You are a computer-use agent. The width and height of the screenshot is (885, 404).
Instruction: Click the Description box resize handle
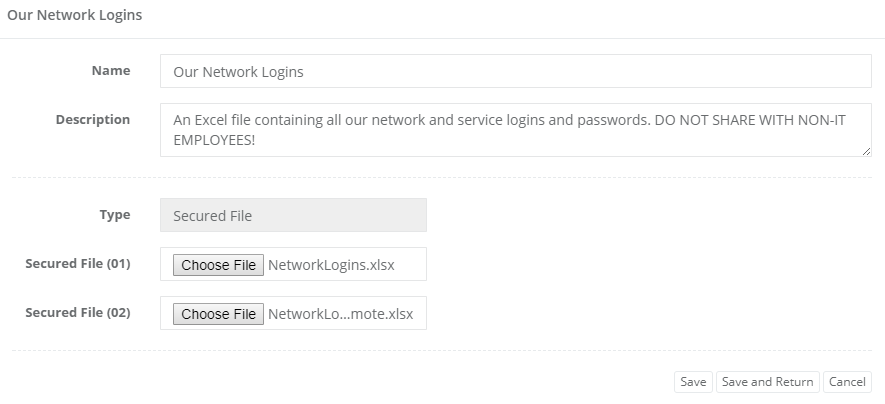[x=866, y=151]
